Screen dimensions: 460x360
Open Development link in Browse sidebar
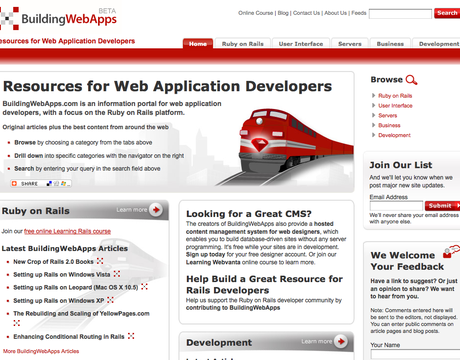coord(394,135)
